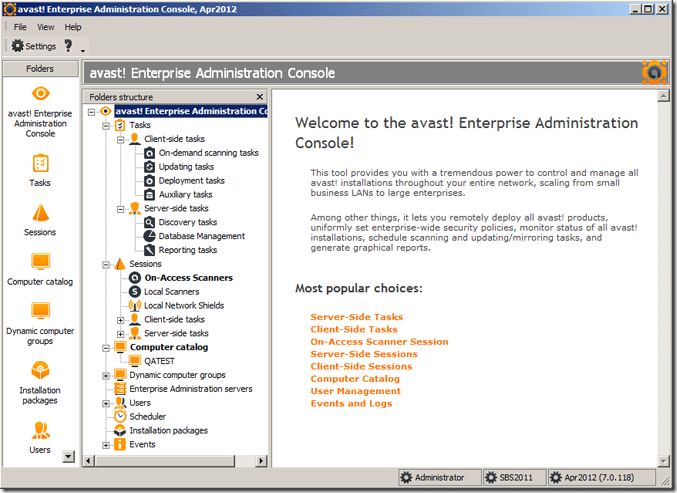
Task: Select the Auxiliary tasks tree node
Action: [185, 194]
